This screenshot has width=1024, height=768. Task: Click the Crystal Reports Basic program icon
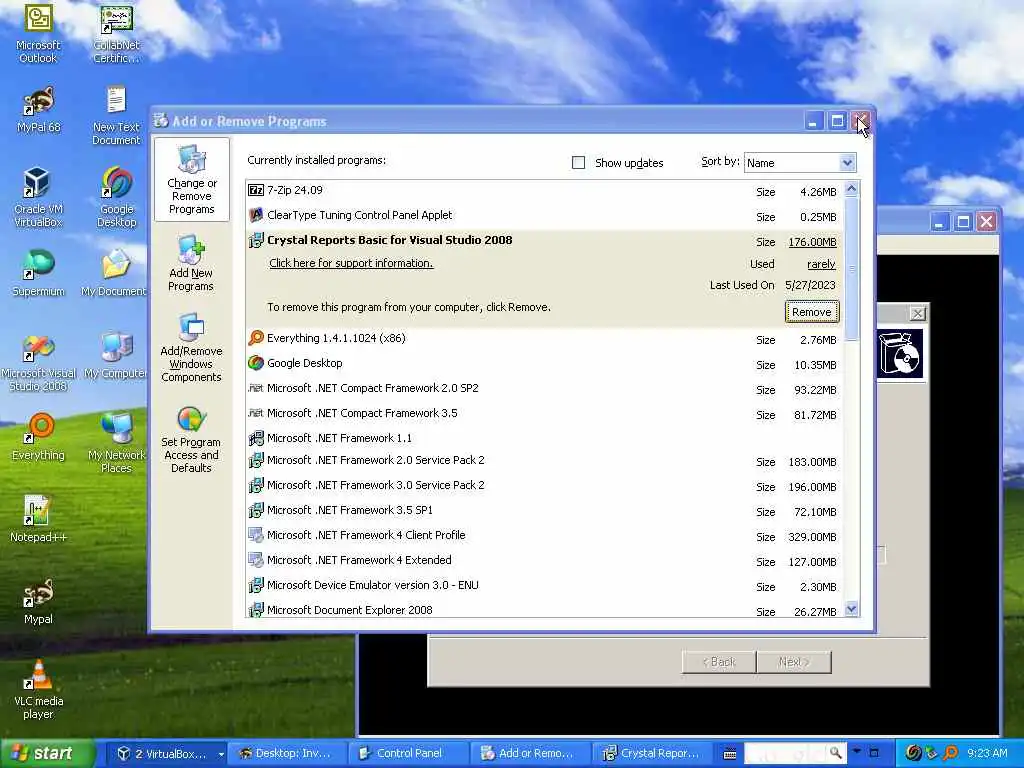[256, 240]
